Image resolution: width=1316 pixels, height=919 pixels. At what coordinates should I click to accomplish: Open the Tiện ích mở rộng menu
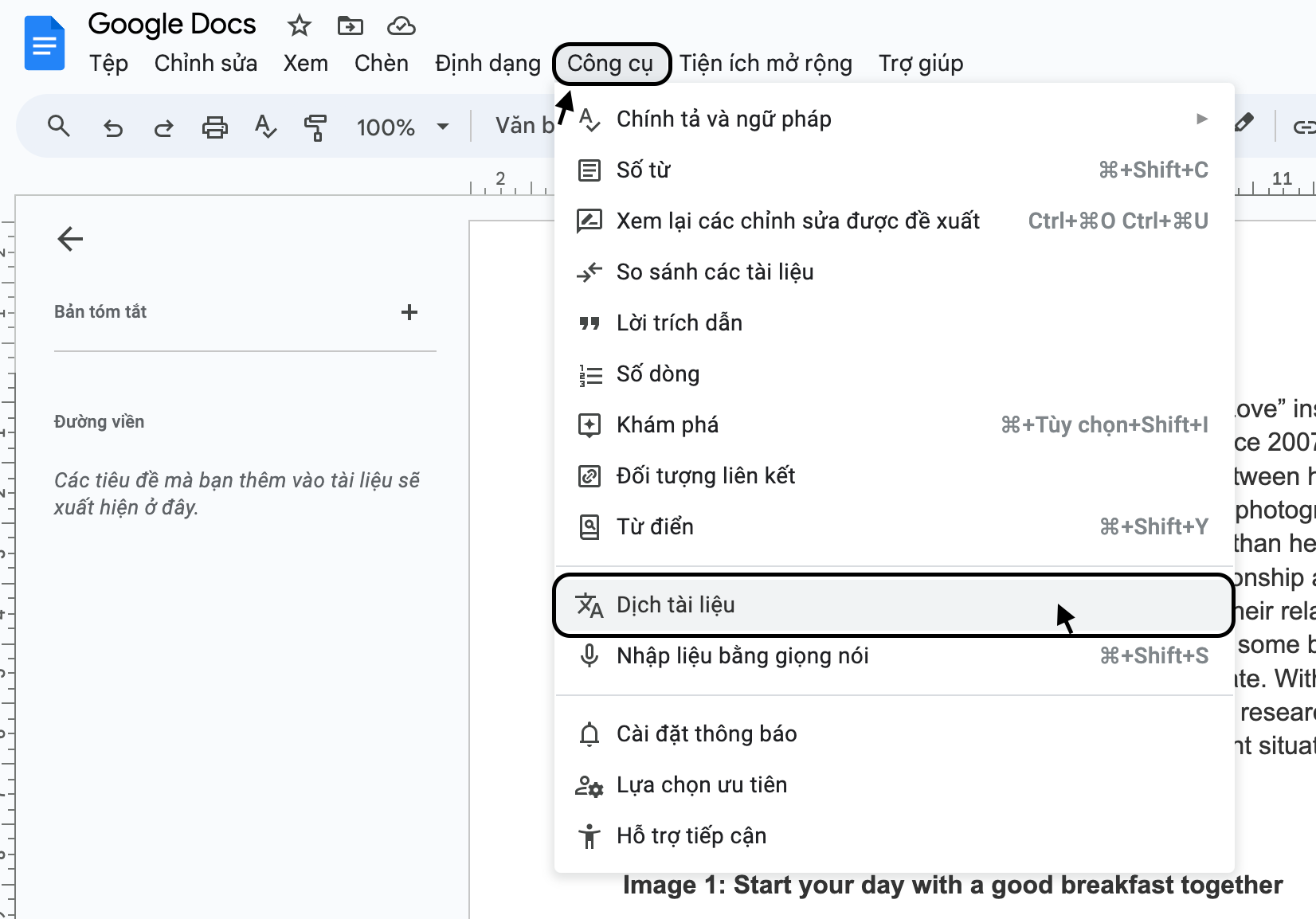(x=766, y=64)
